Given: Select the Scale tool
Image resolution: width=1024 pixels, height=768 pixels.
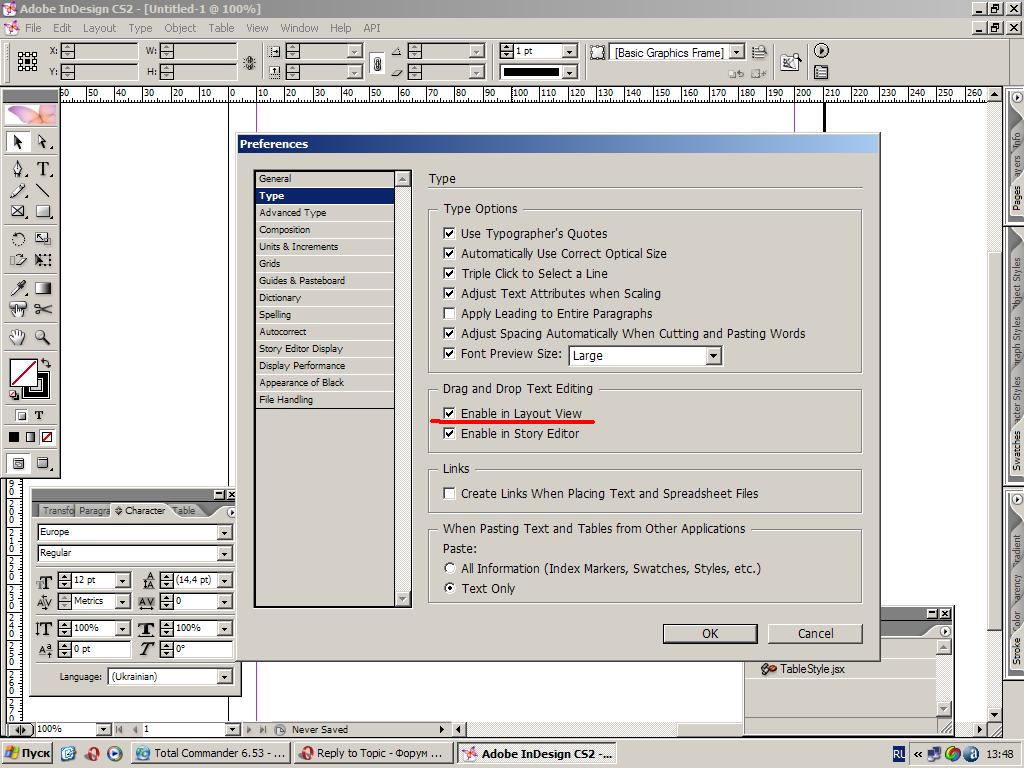Looking at the screenshot, I should pos(42,239).
